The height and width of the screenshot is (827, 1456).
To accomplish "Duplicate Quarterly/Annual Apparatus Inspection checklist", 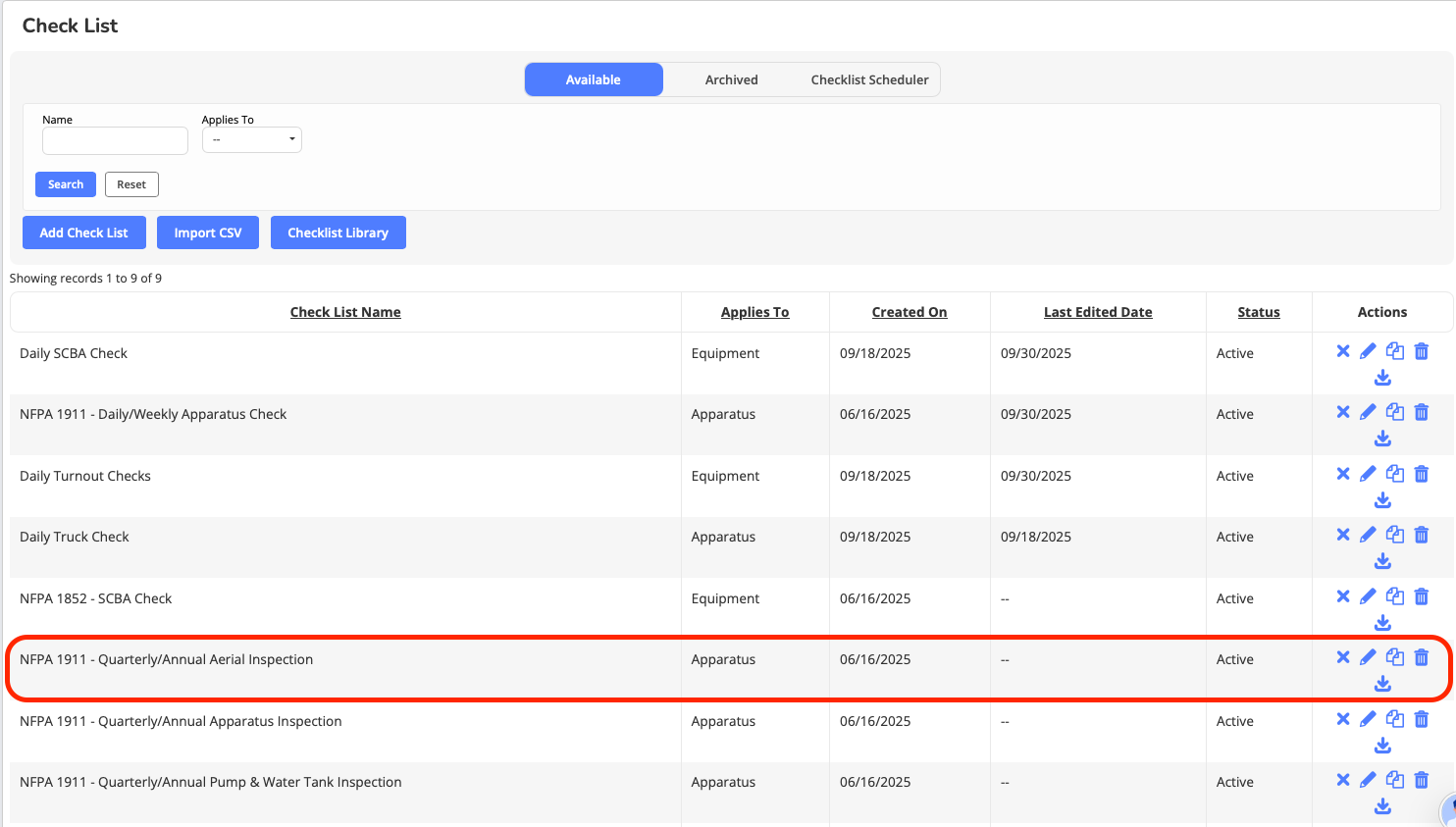I will pos(1394,719).
